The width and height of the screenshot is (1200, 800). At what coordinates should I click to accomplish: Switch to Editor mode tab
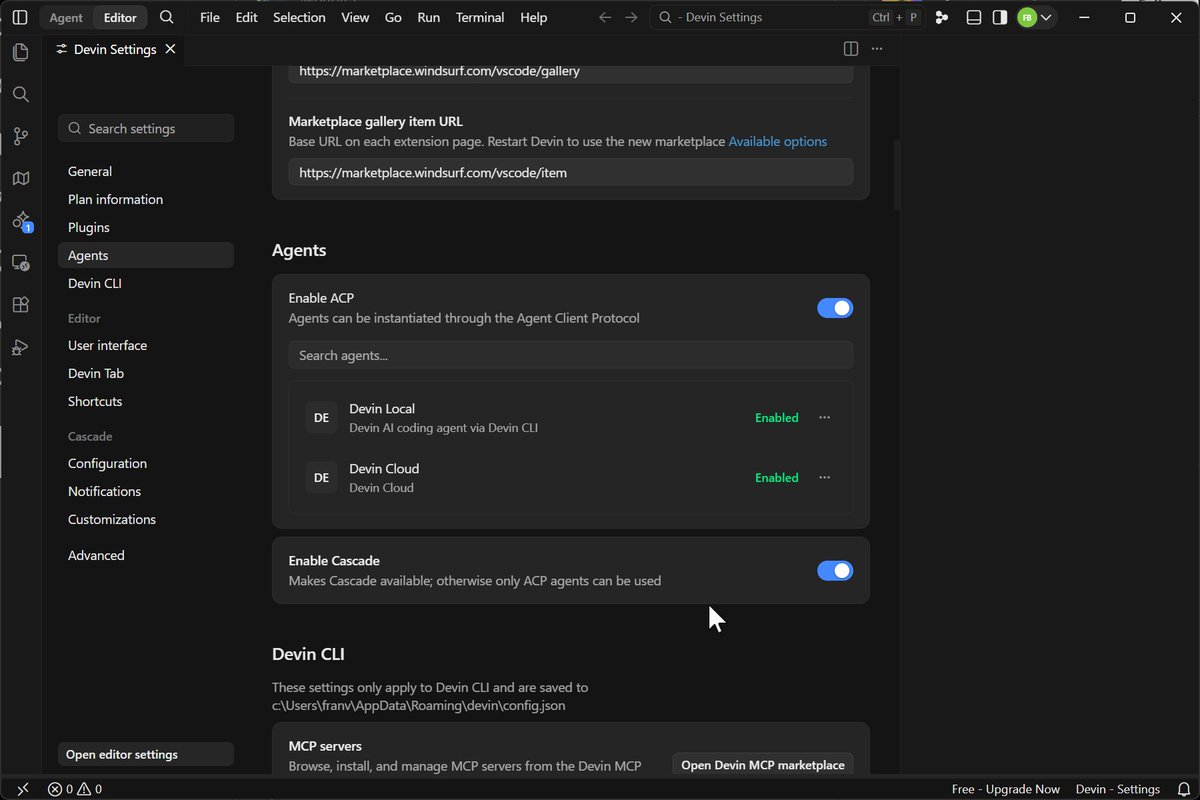(x=120, y=17)
